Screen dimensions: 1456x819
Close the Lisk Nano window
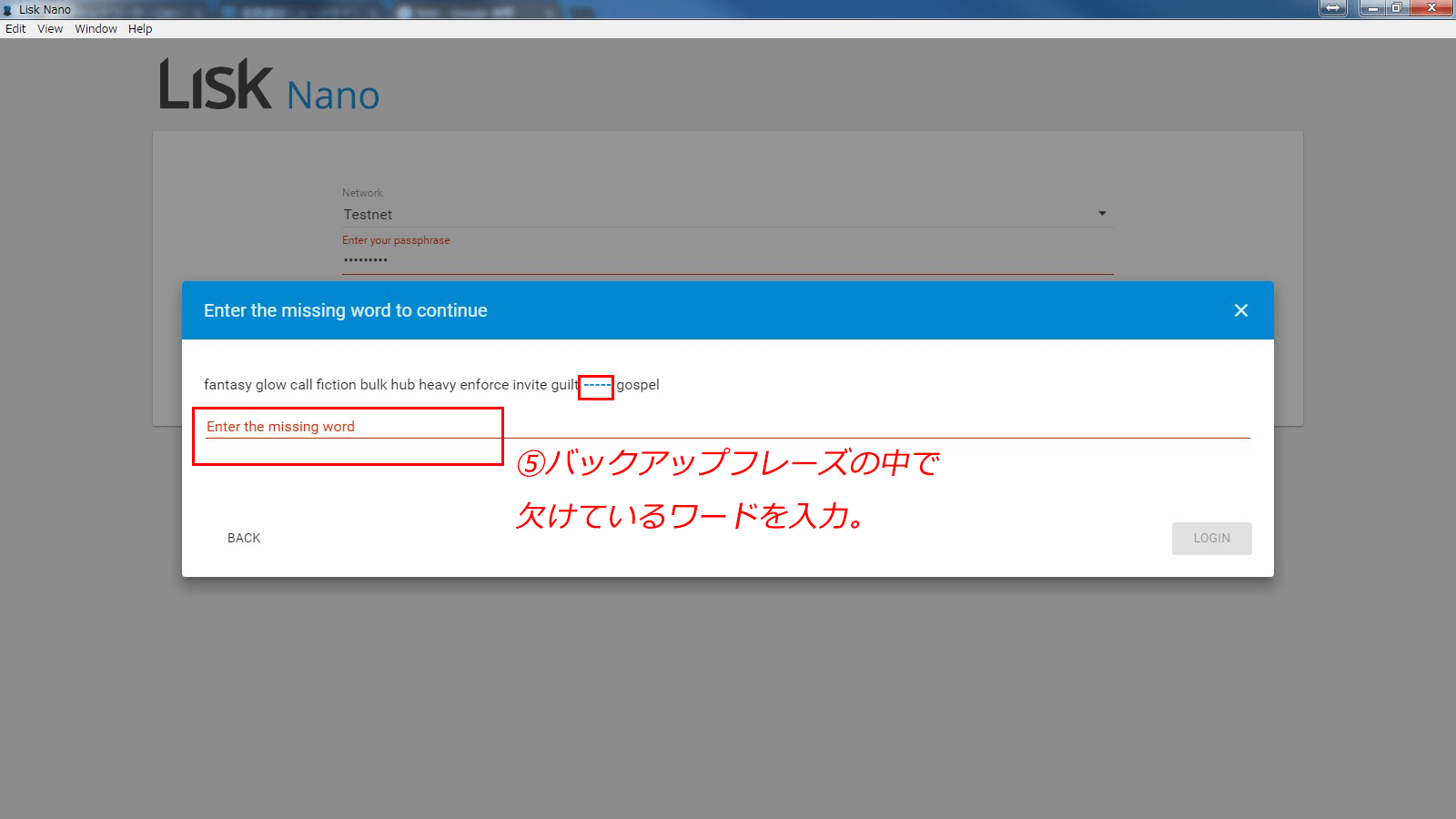(x=1431, y=8)
